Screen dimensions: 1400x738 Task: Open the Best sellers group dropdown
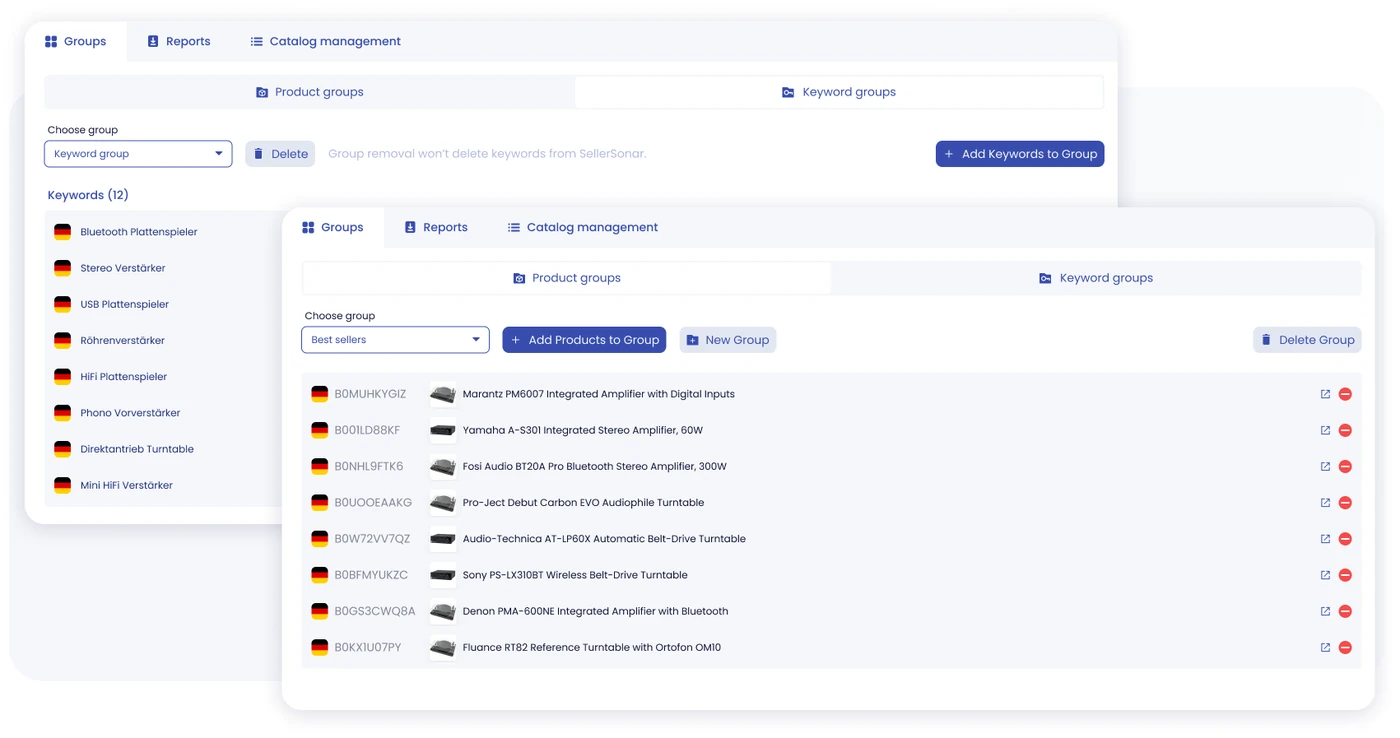[395, 340]
